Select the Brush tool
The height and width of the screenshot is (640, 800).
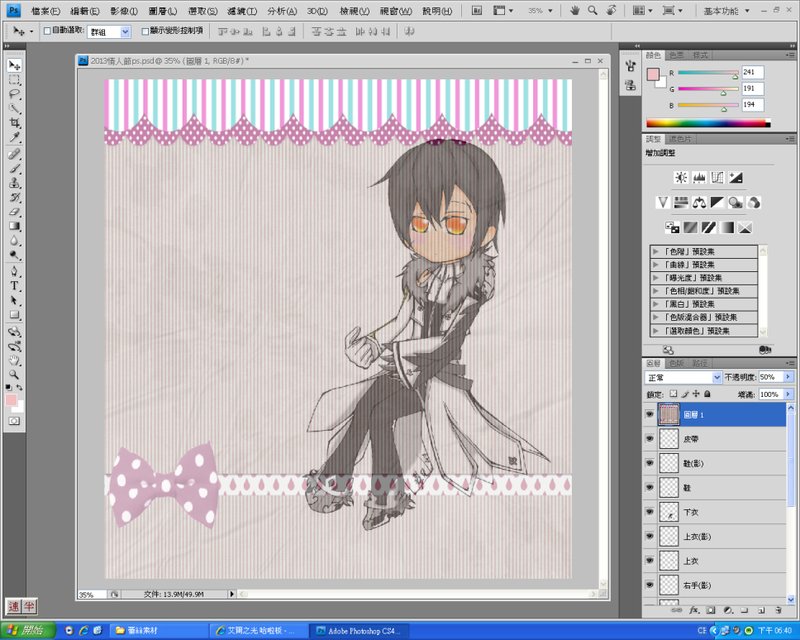click(14, 168)
